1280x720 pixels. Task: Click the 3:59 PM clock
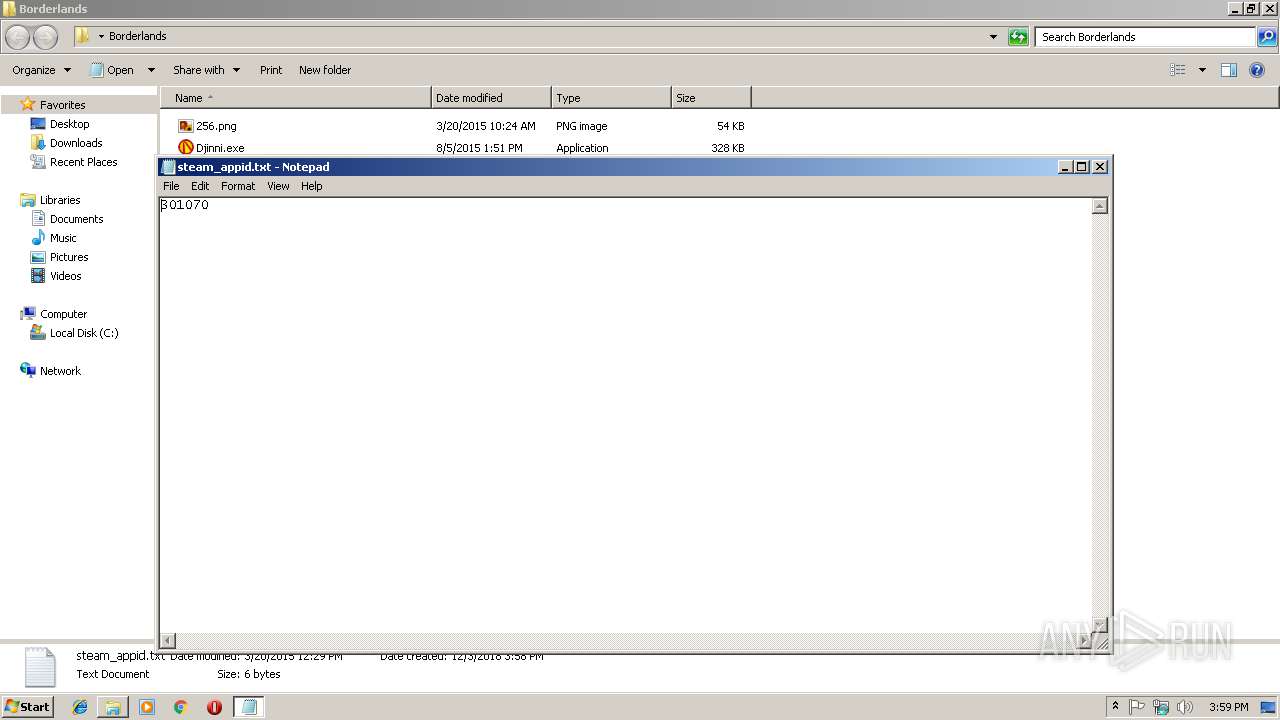click(x=1228, y=707)
